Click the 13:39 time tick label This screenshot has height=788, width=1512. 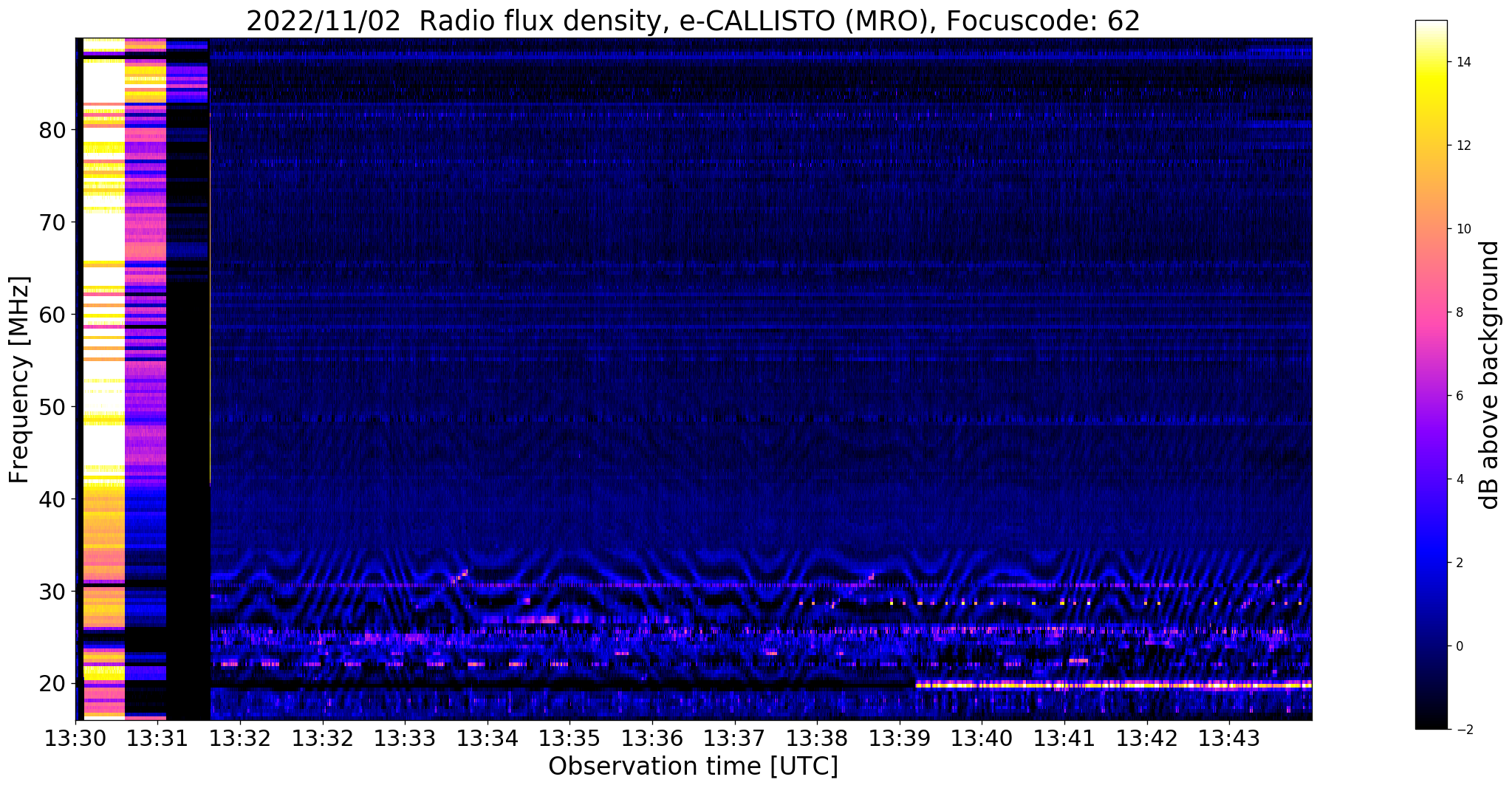coord(900,739)
